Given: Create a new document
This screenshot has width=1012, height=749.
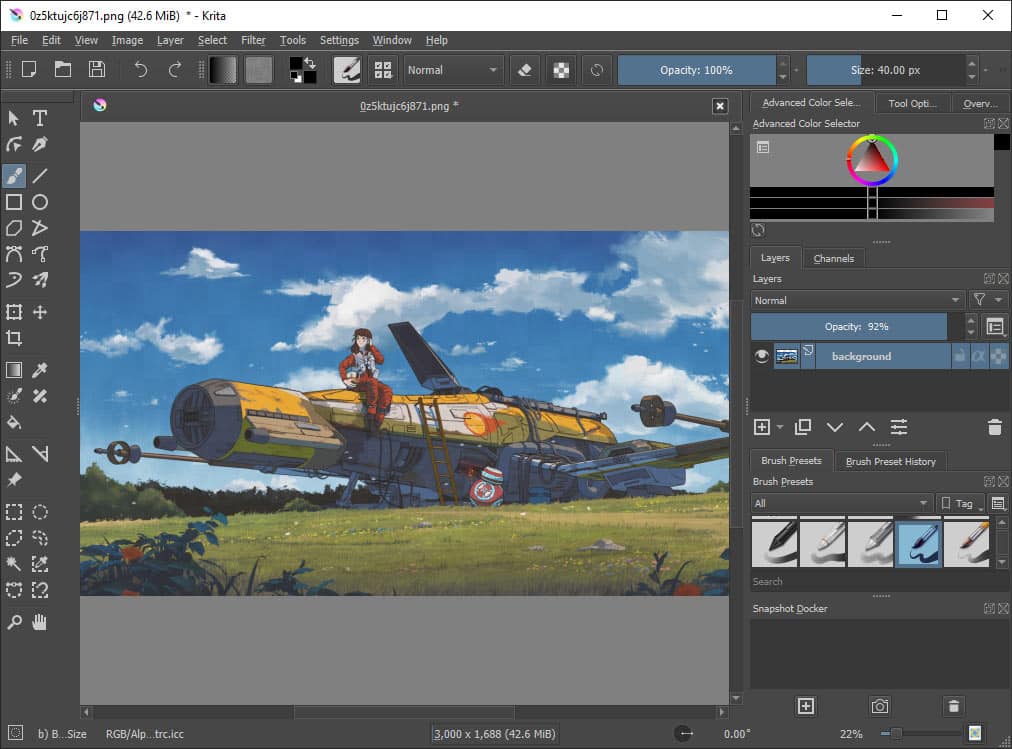Looking at the screenshot, I should click(29, 69).
